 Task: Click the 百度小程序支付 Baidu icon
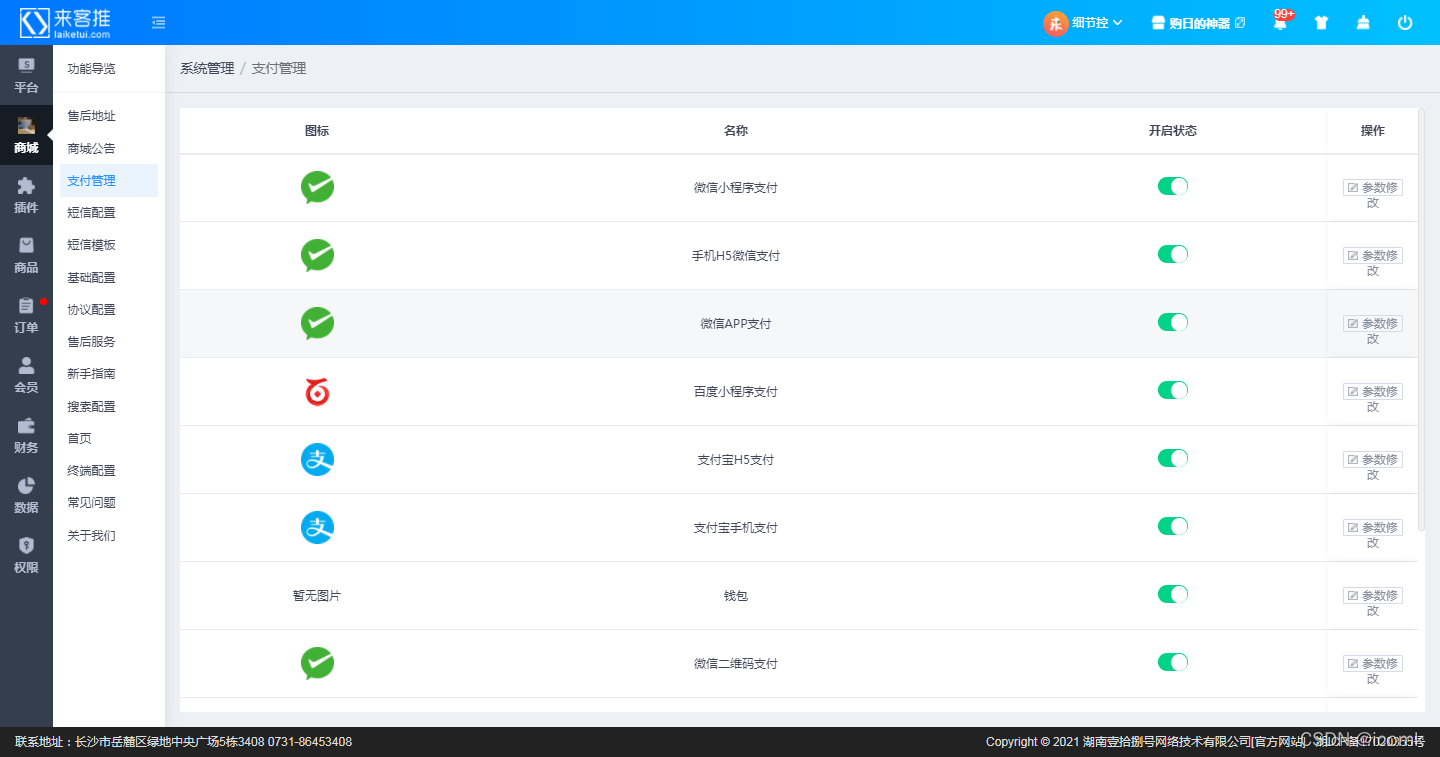pyautogui.click(x=317, y=391)
